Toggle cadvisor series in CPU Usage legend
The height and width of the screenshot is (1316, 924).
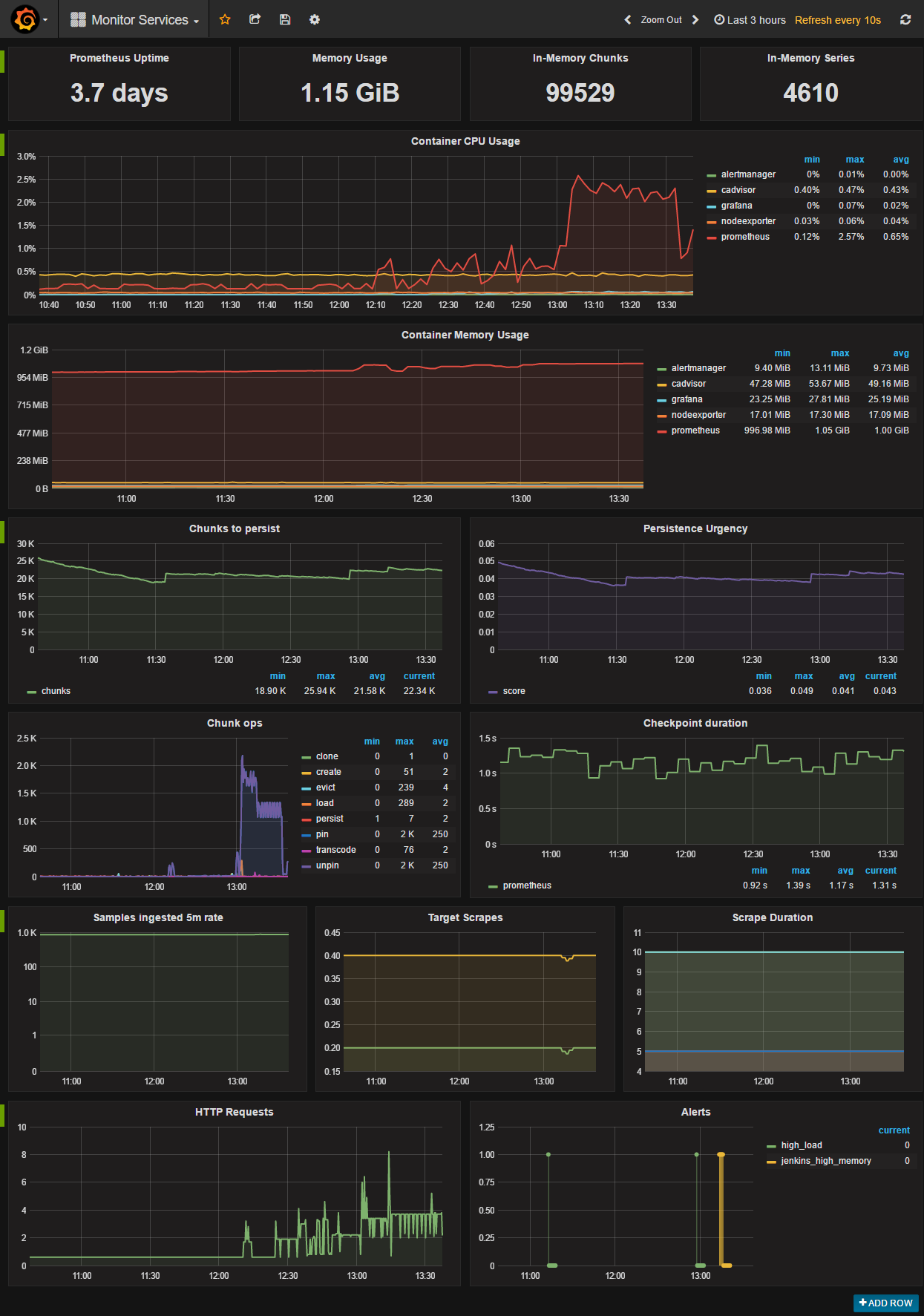click(x=738, y=190)
